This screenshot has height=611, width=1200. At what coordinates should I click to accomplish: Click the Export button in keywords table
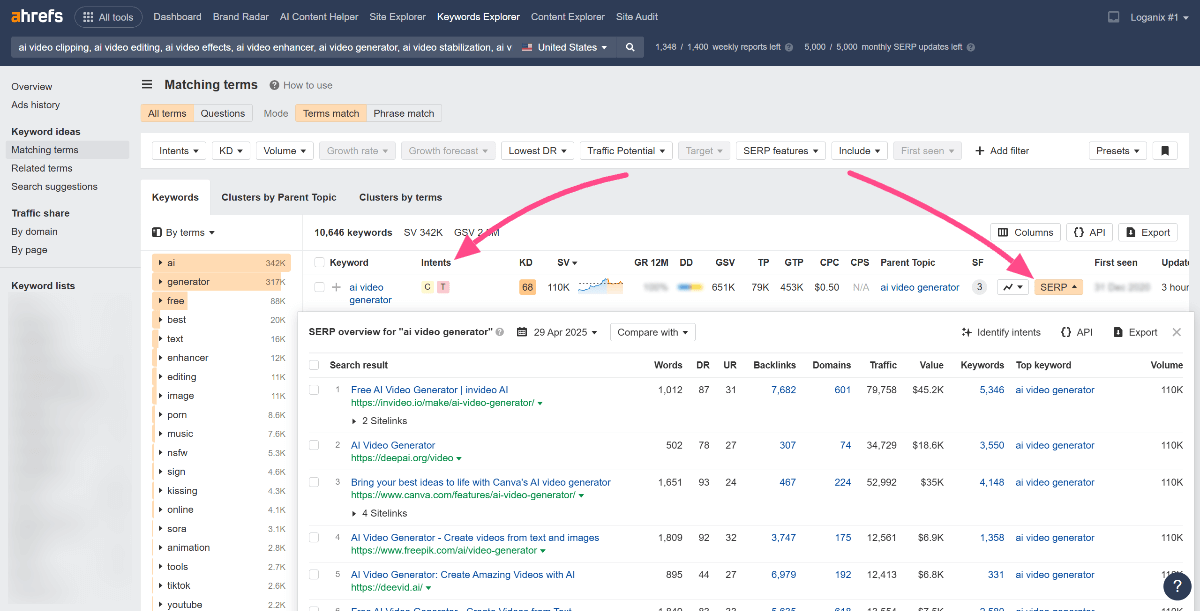1147,232
